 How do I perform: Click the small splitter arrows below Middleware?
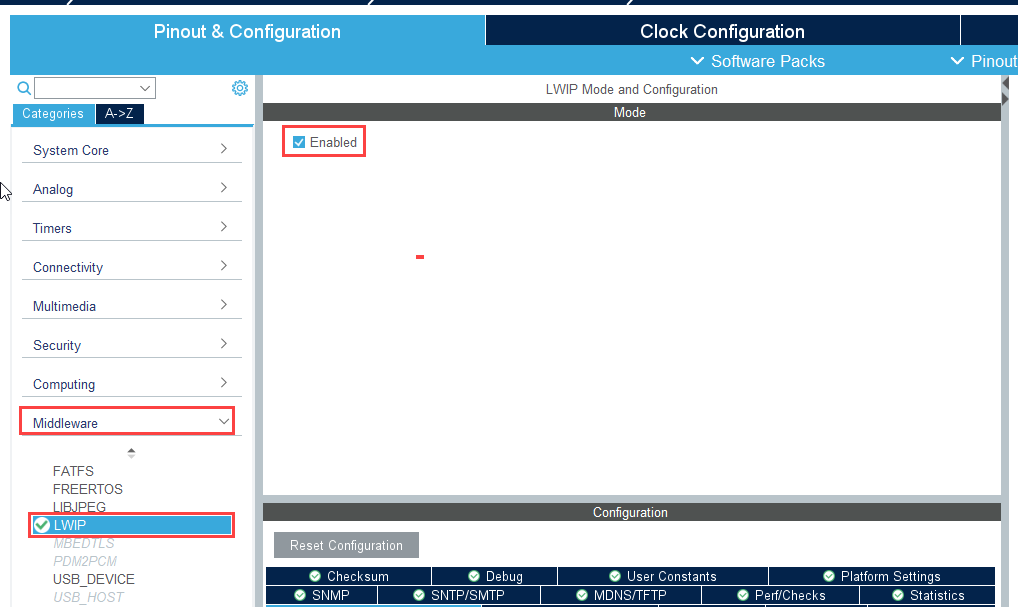pyautogui.click(x=131, y=453)
